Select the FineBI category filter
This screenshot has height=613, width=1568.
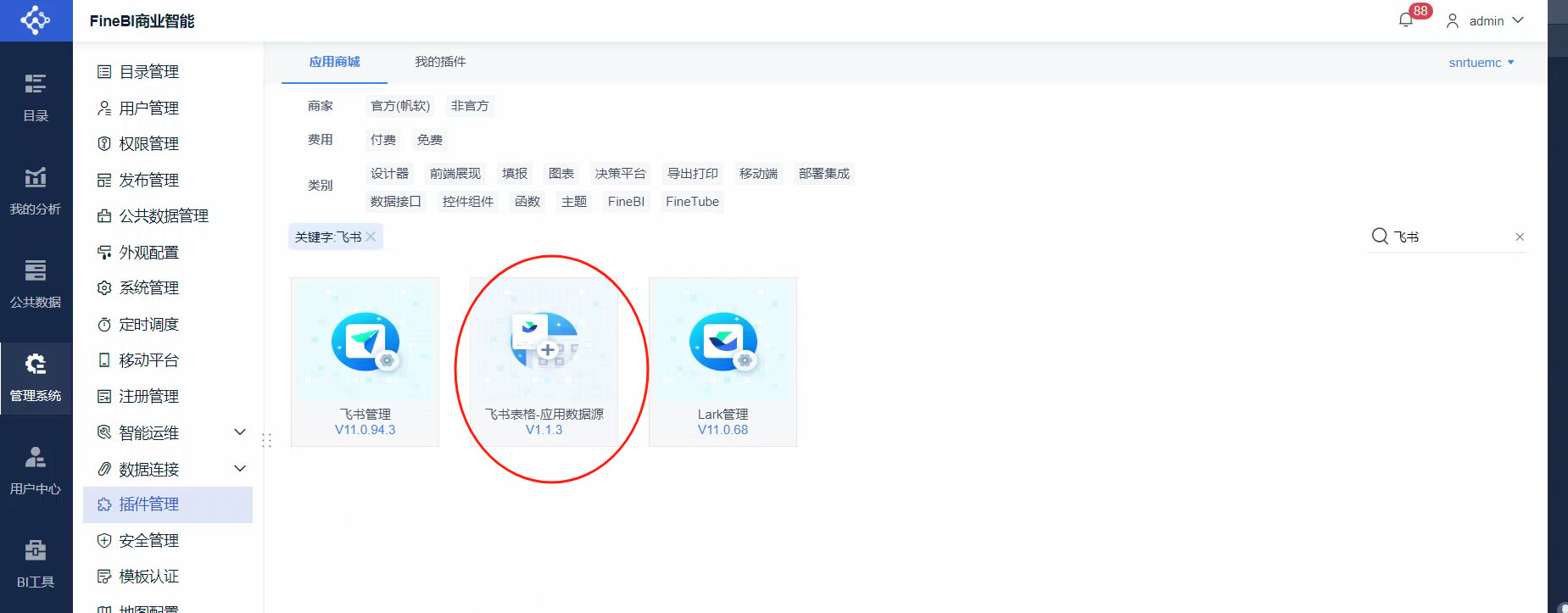(x=626, y=202)
